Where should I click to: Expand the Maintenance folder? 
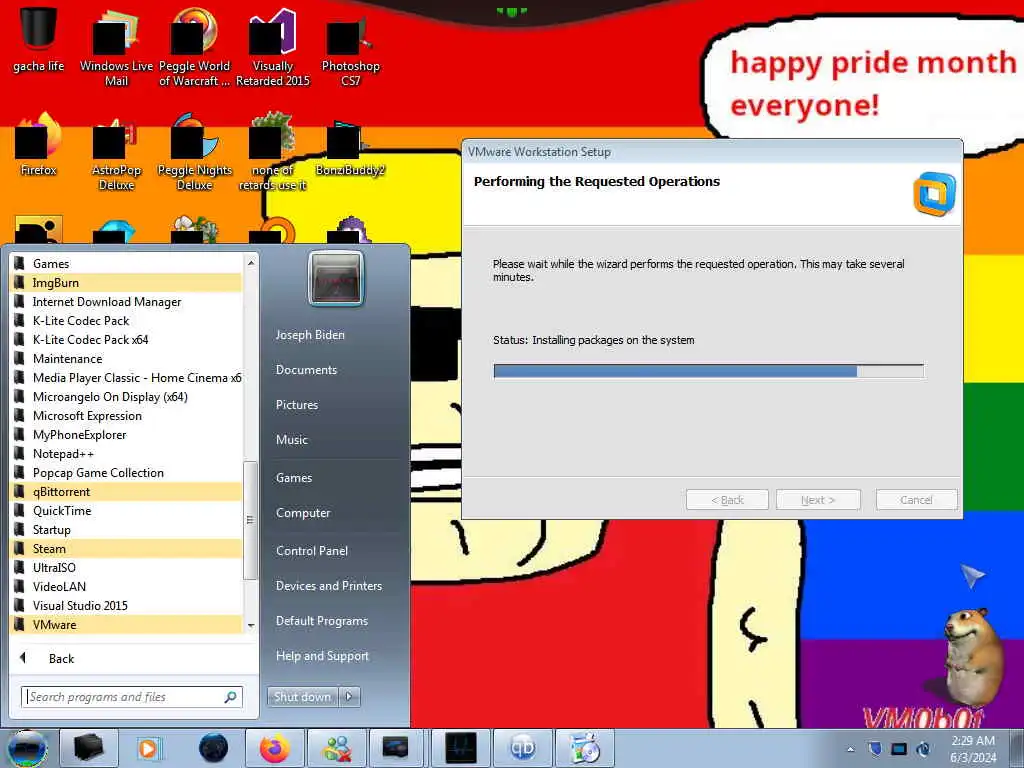click(127, 359)
